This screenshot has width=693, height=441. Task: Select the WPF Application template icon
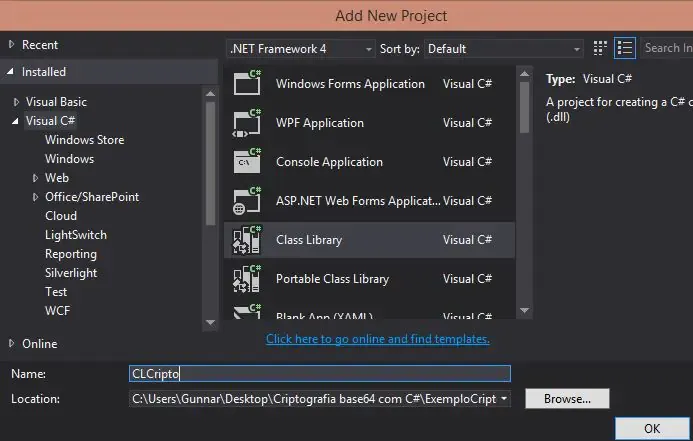[247, 122]
